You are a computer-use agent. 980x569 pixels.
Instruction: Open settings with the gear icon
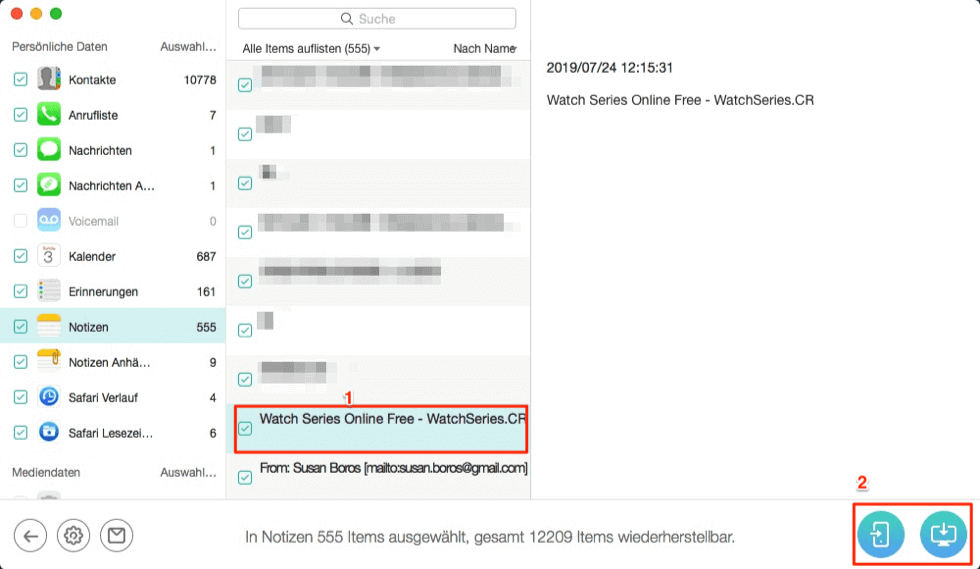coord(73,536)
